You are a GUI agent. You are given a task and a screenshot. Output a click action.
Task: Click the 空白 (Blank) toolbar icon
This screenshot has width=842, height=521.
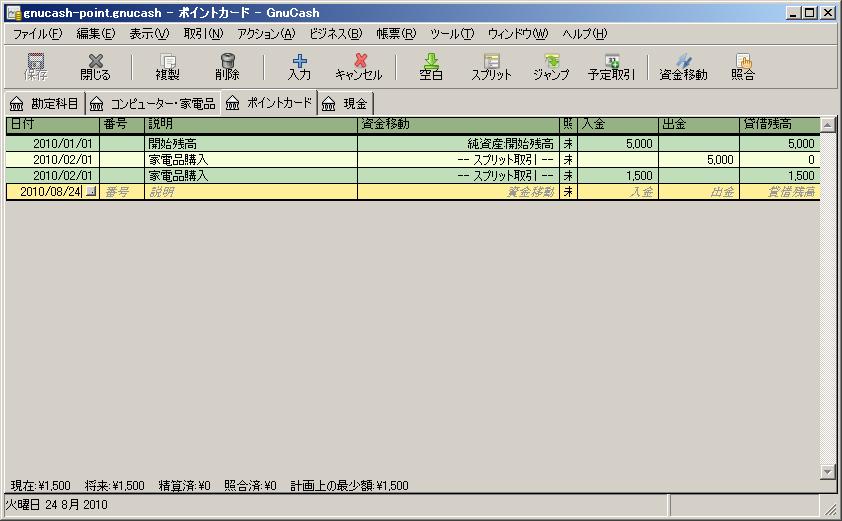point(431,67)
